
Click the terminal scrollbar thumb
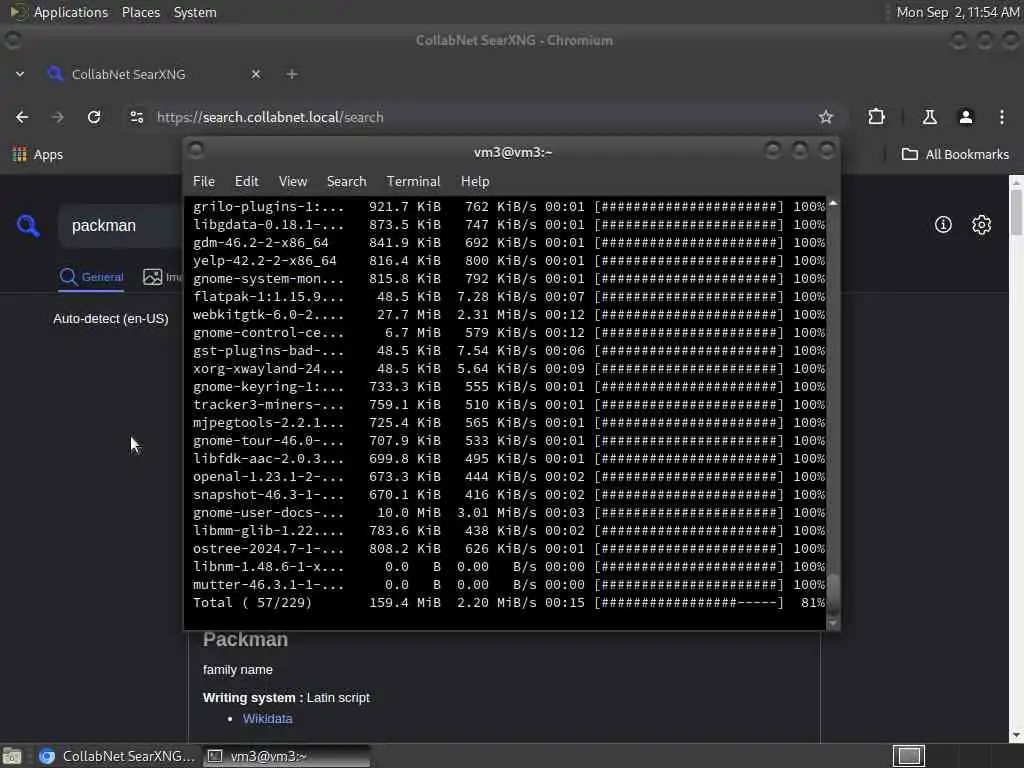[833, 594]
